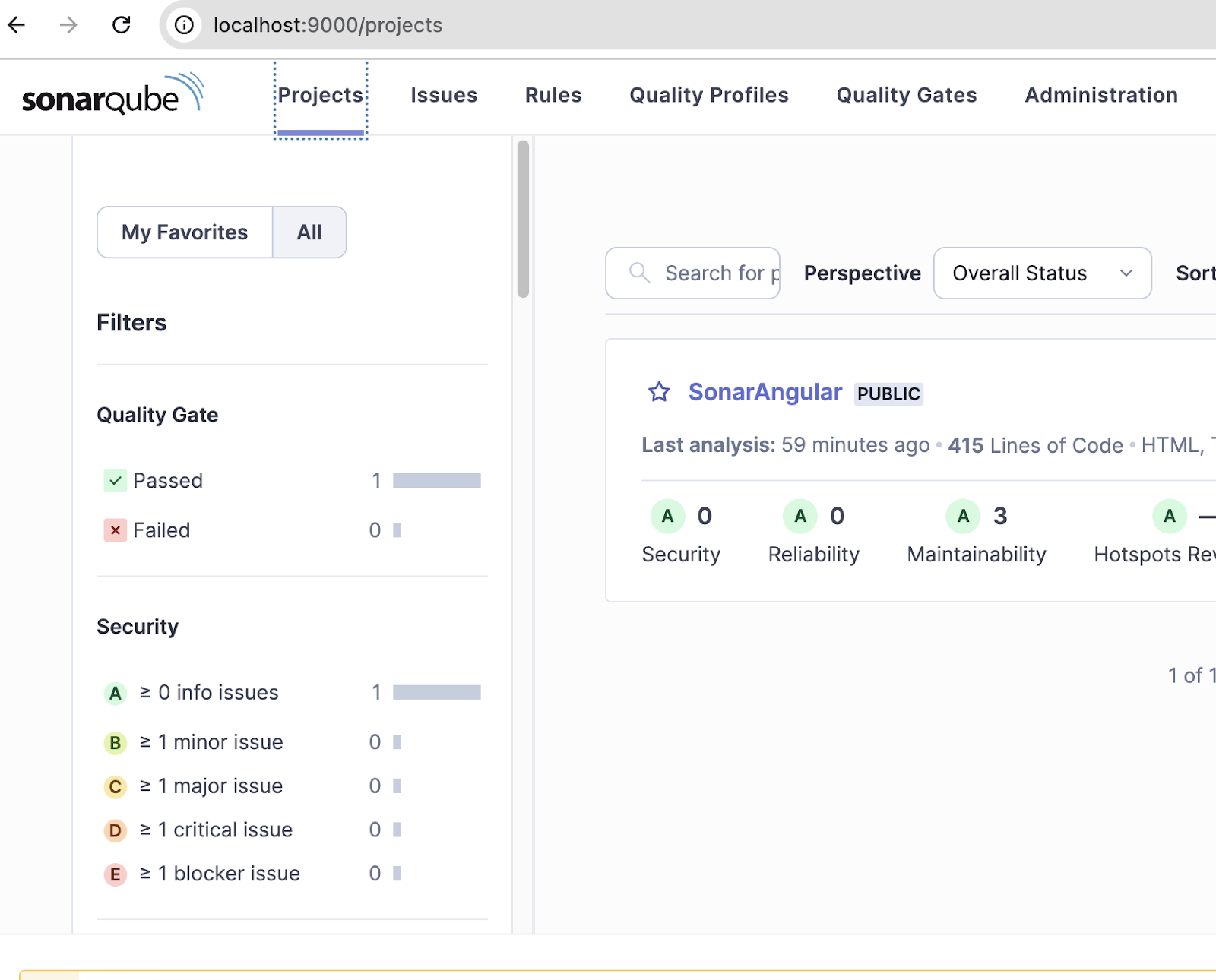Open the Overall Status perspective dropdown
Image resolution: width=1216 pixels, height=980 pixels.
1042,273
